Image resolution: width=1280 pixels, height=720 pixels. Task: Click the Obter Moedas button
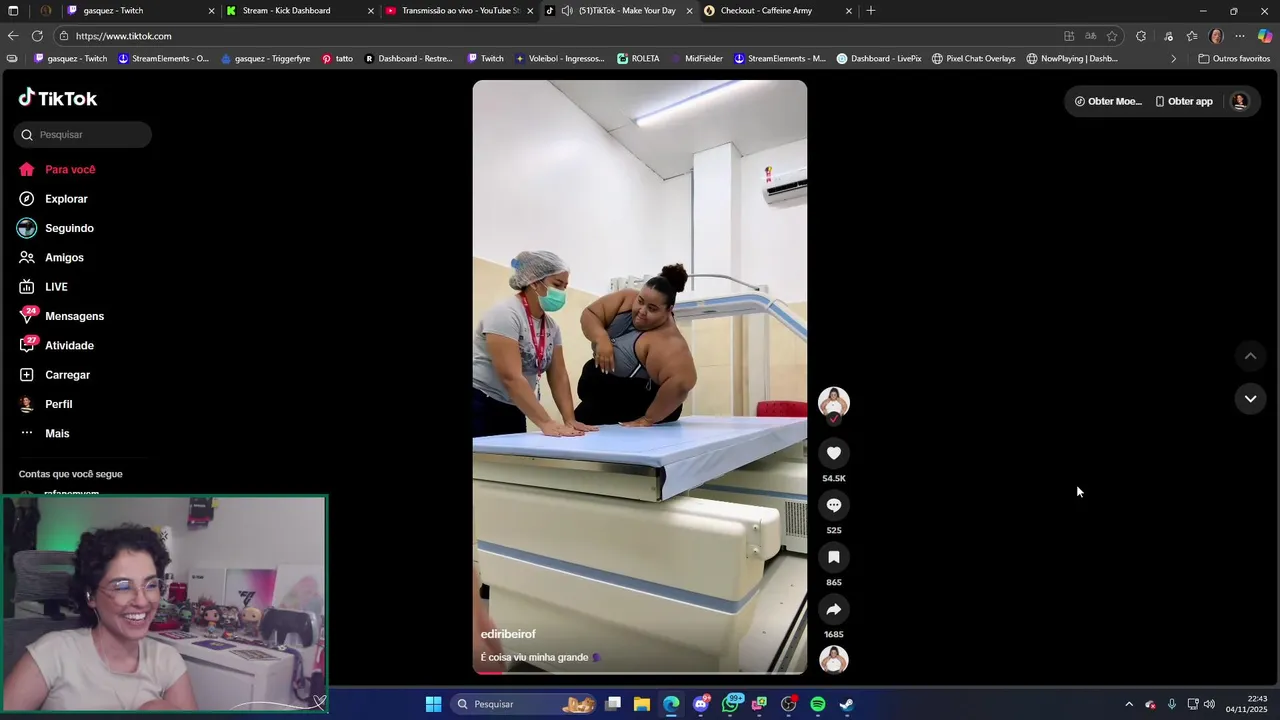coord(1108,101)
